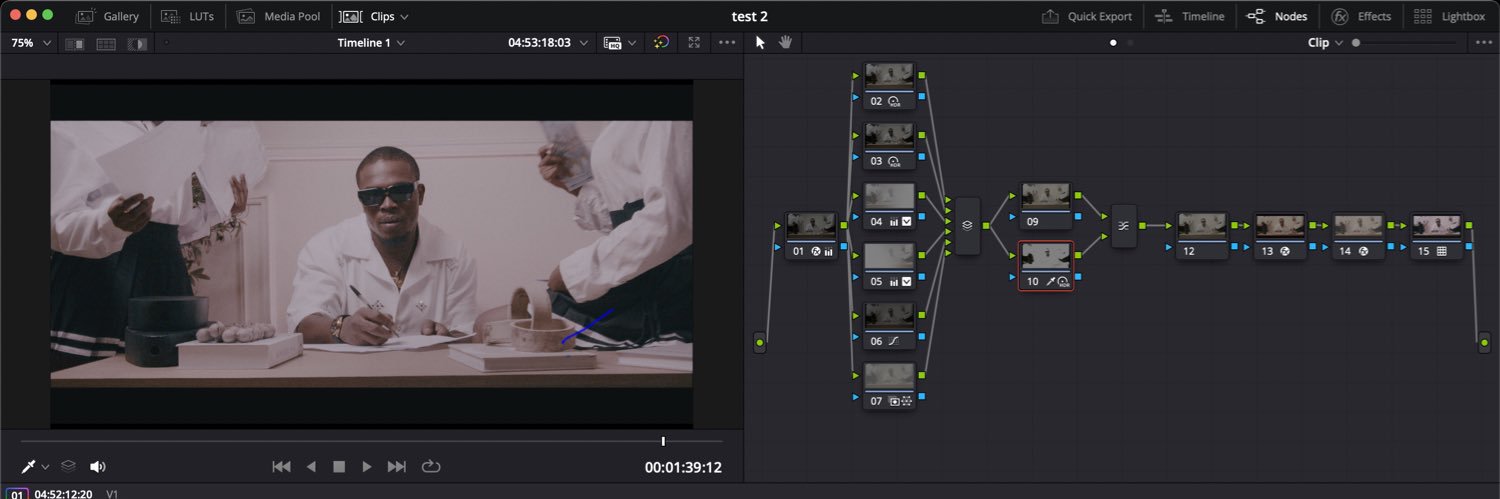
Task: Click the layer mixer node
Action: pos(967,226)
